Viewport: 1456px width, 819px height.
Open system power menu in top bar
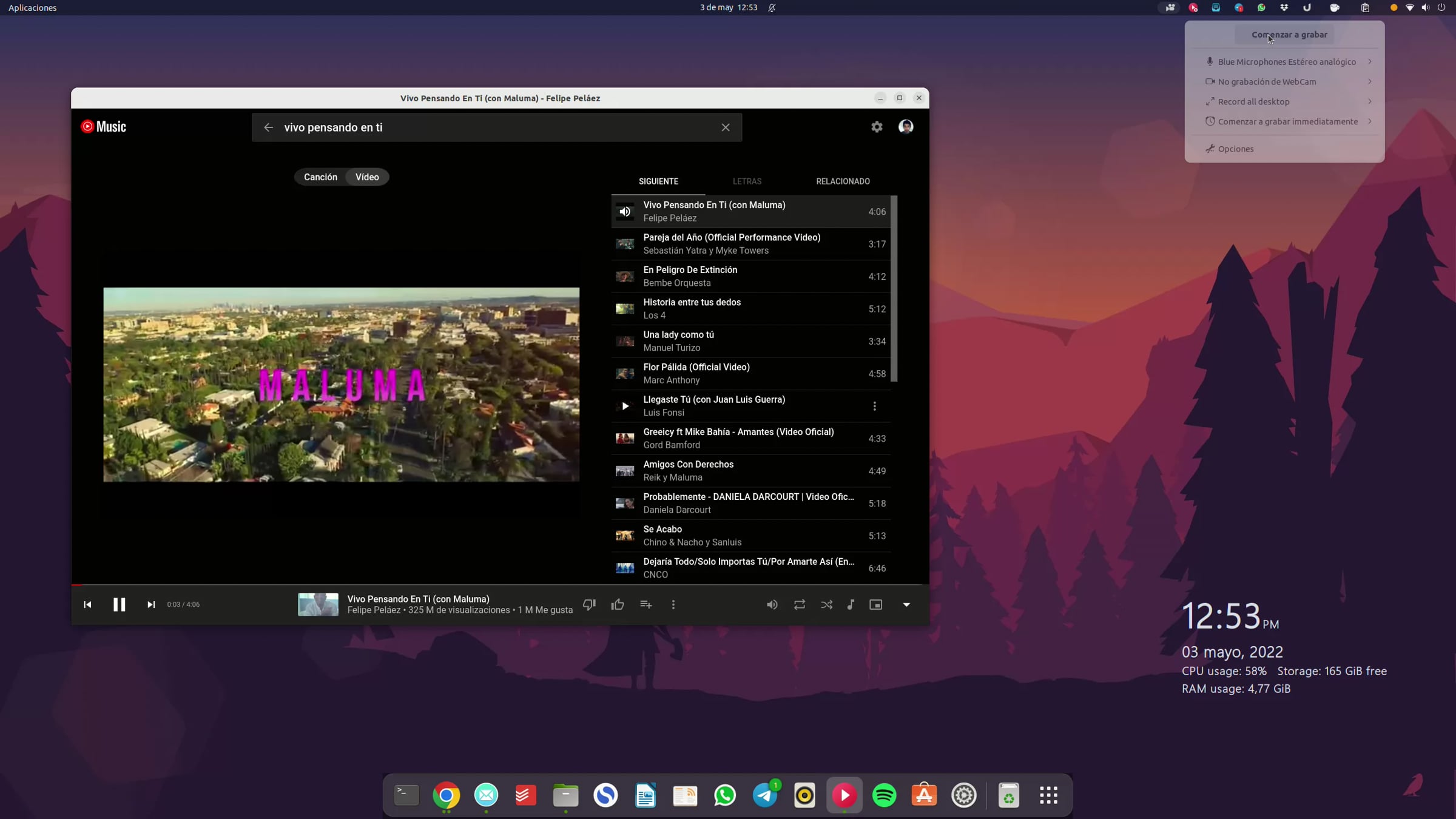coord(1441,8)
